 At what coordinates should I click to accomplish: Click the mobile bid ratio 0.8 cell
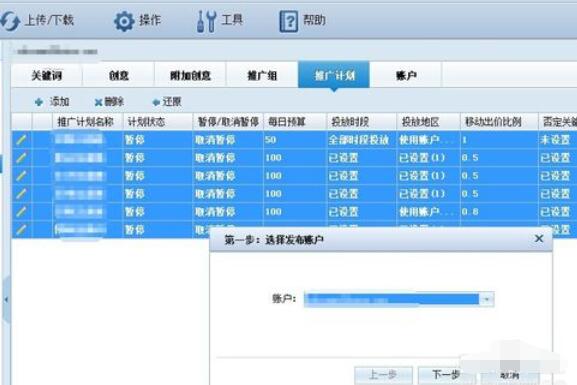coord(470,212)
